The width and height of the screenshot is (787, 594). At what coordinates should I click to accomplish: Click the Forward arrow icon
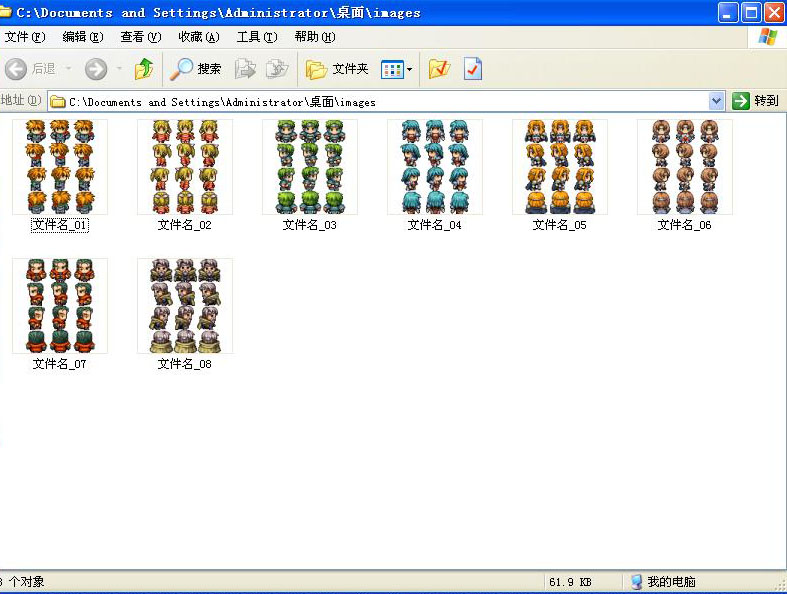point(96,69)
